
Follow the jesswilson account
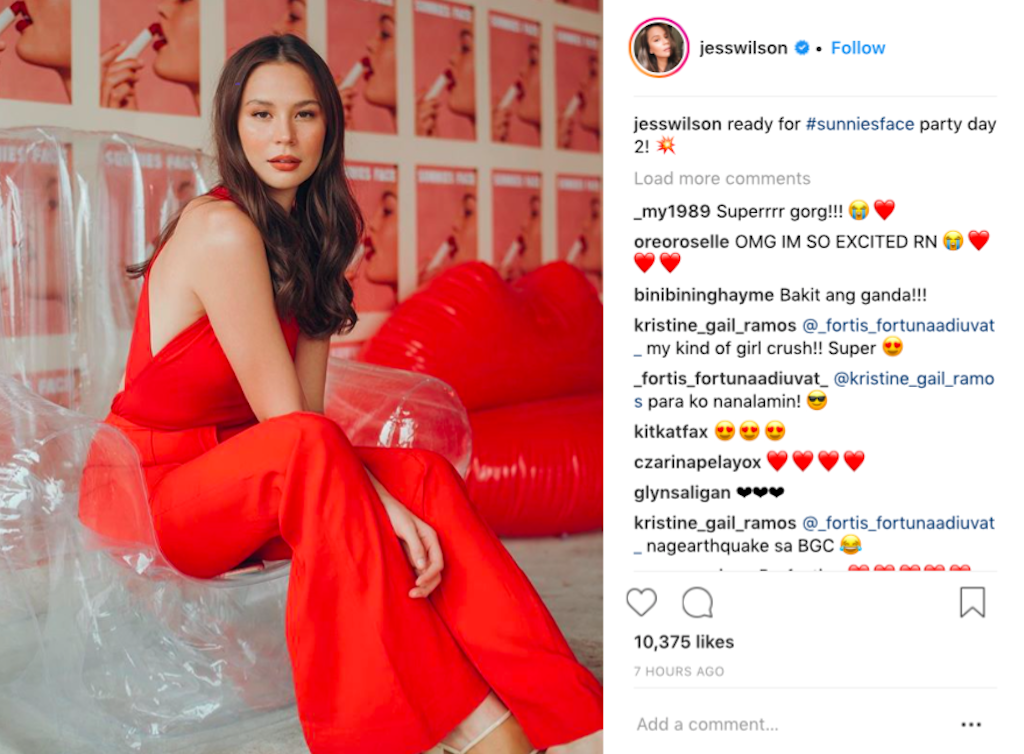(x=857, y=48)
